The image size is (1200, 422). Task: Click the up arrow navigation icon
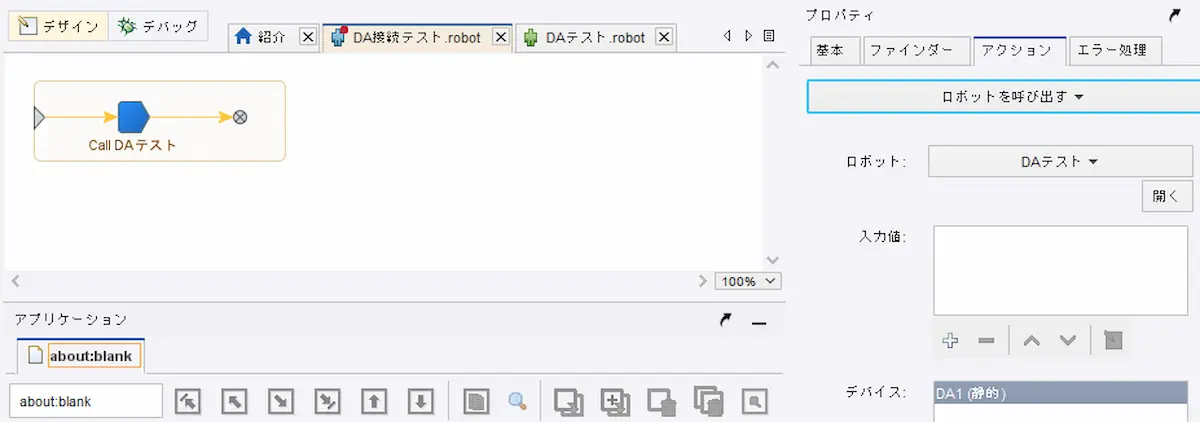coord(374,401)
